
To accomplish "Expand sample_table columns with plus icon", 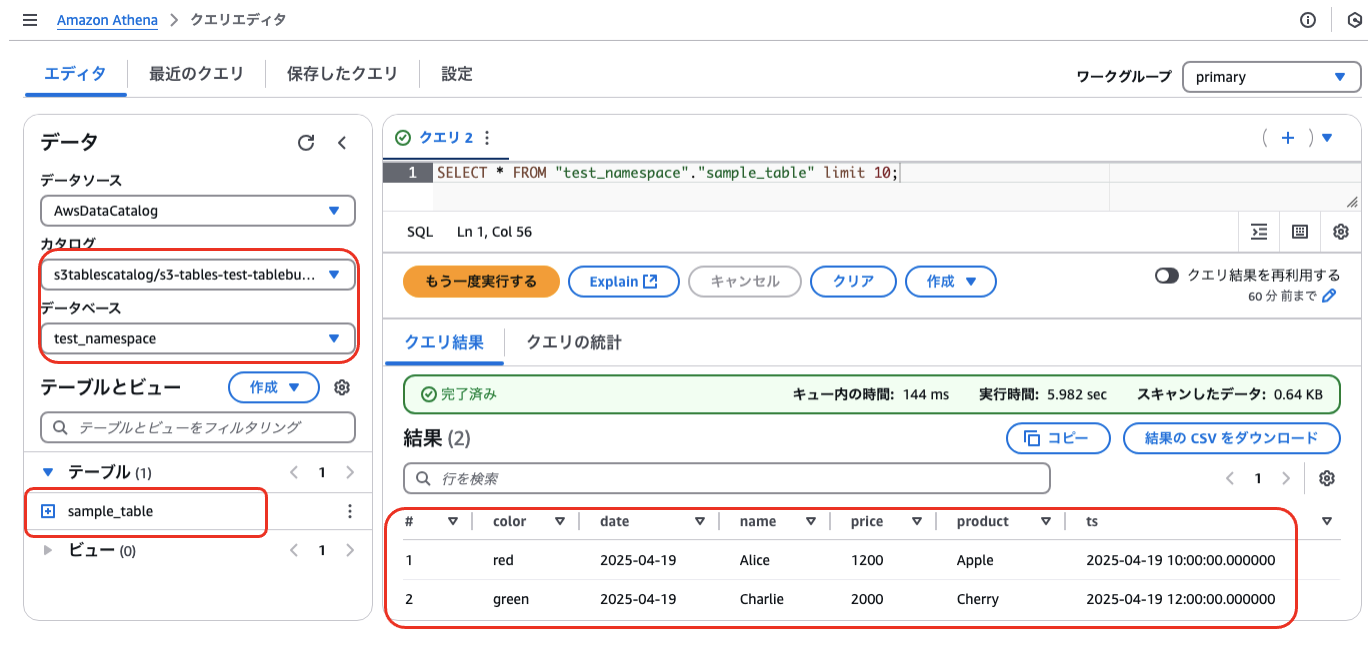I will [48, 511].
